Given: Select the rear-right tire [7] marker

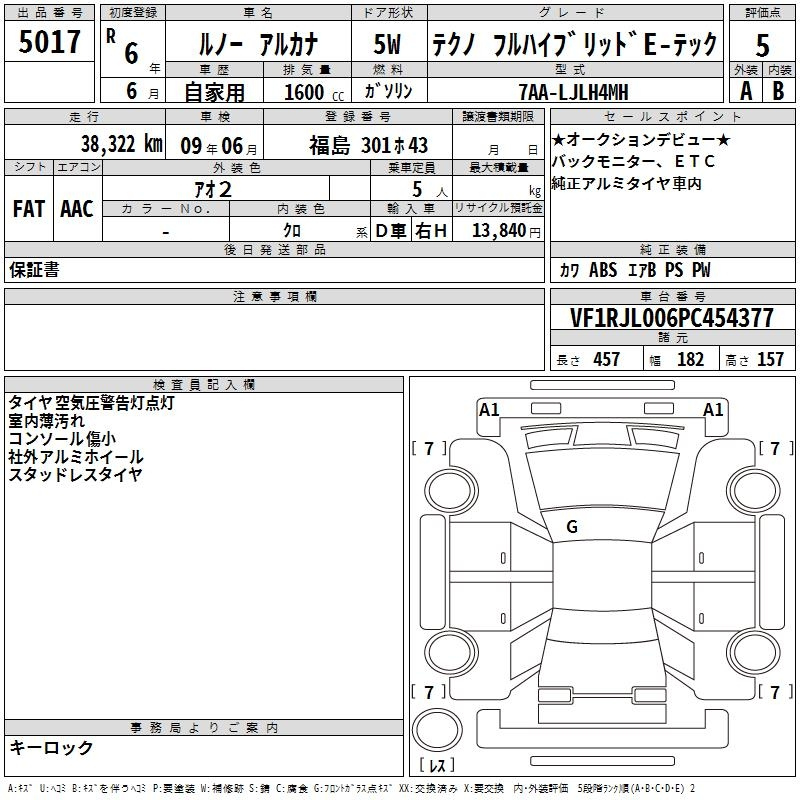Looking at the screenshot, I should 774,692.
